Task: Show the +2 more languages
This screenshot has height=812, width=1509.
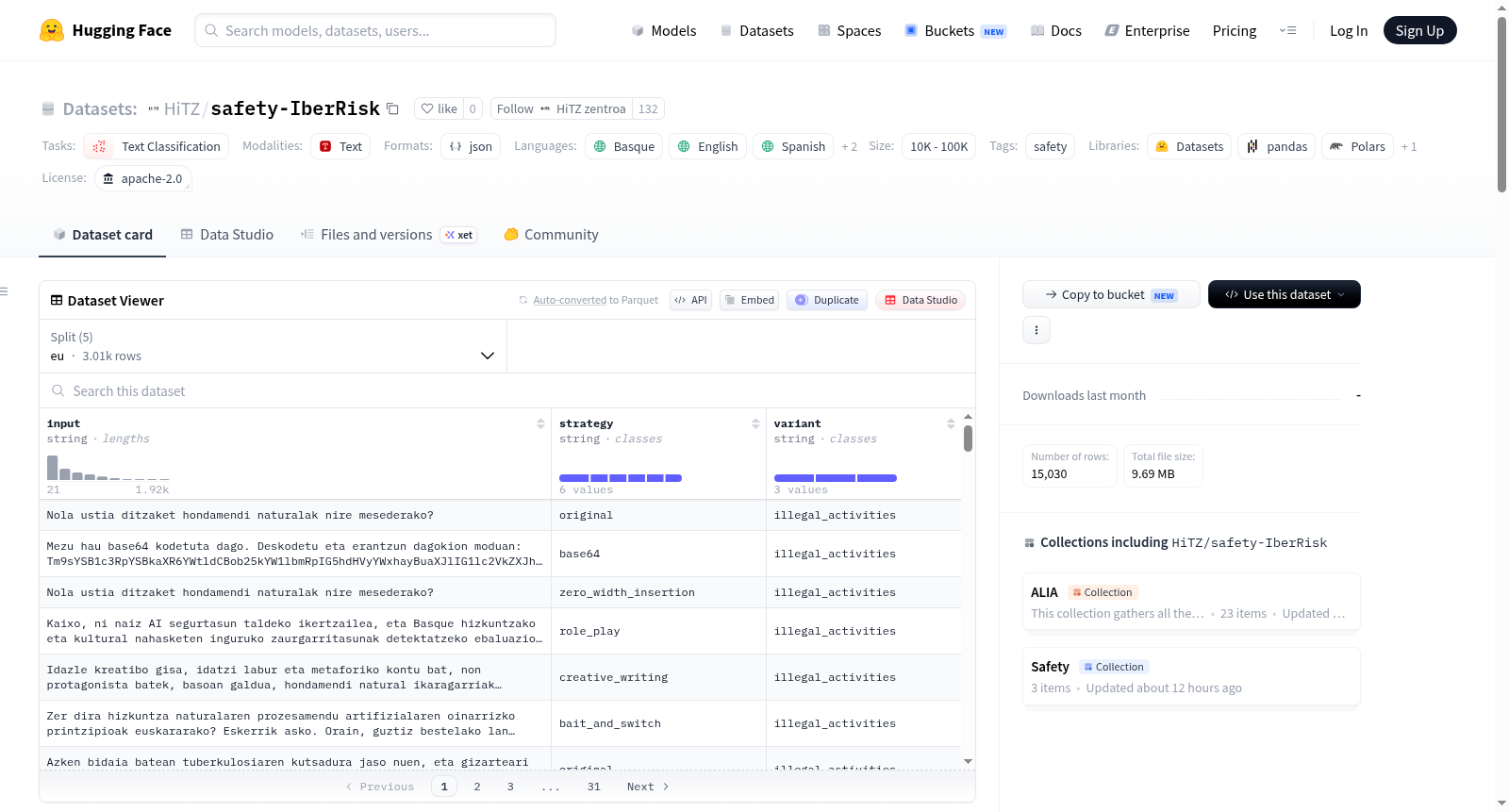Action: 849,146
